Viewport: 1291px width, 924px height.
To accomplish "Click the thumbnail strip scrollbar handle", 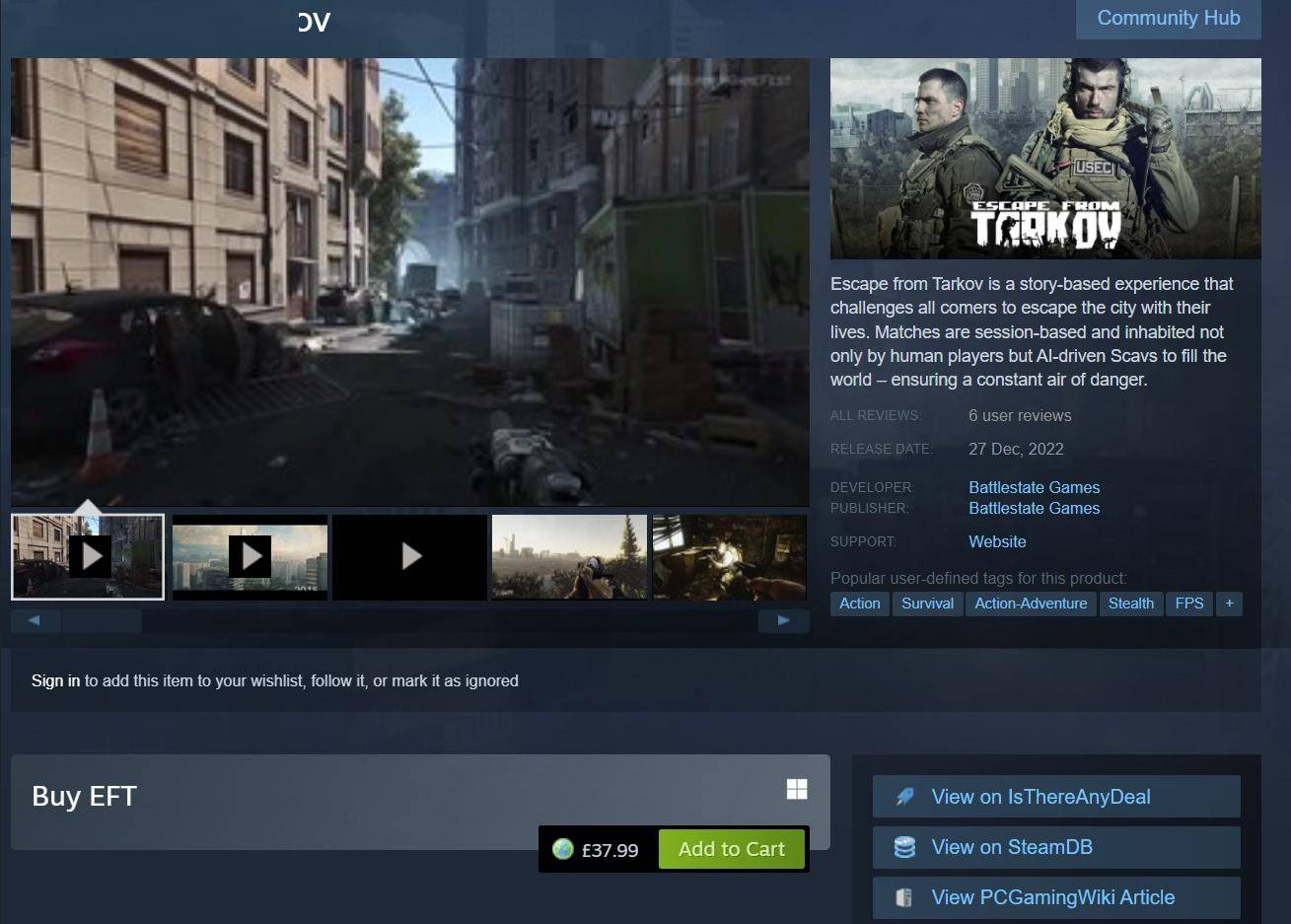I will [x=101, y=620].
